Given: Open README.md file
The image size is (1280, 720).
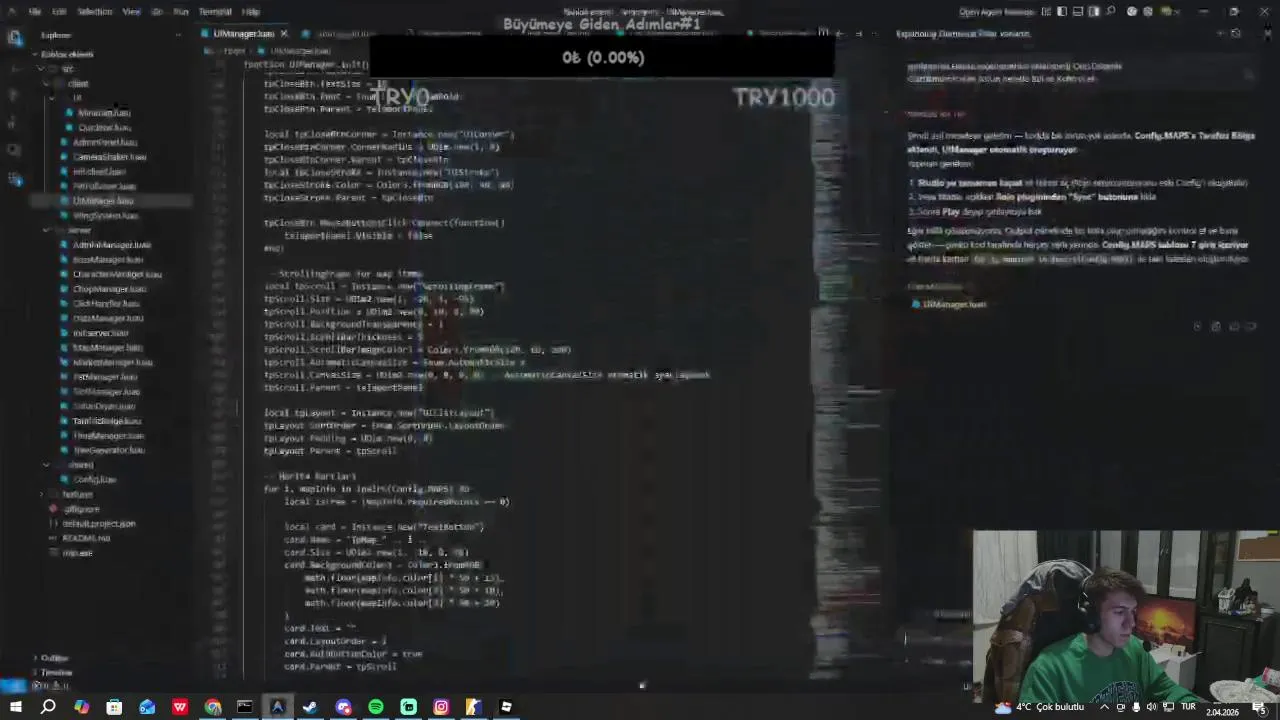Looking at the screenshot, I should 86,538.
